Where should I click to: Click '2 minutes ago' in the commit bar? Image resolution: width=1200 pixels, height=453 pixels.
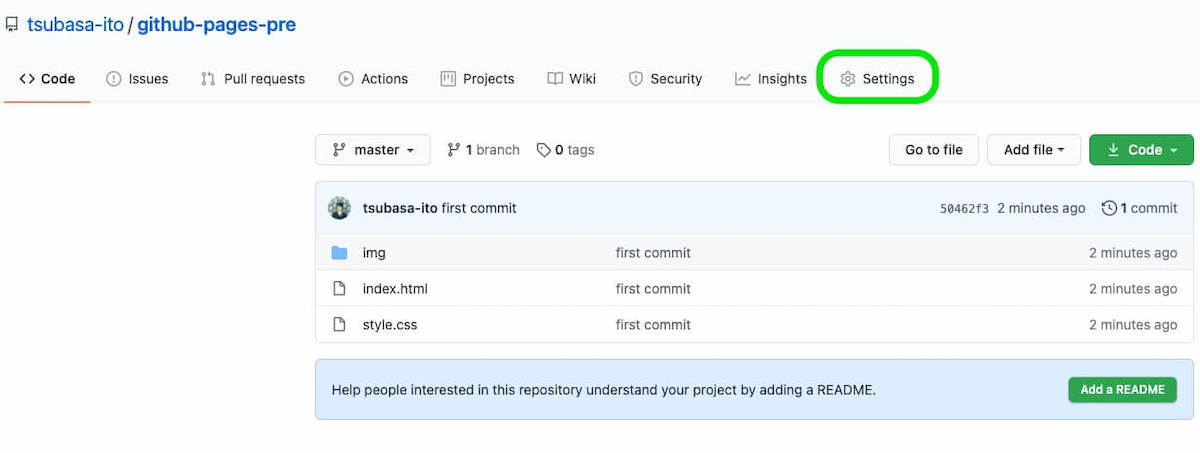1041,208
